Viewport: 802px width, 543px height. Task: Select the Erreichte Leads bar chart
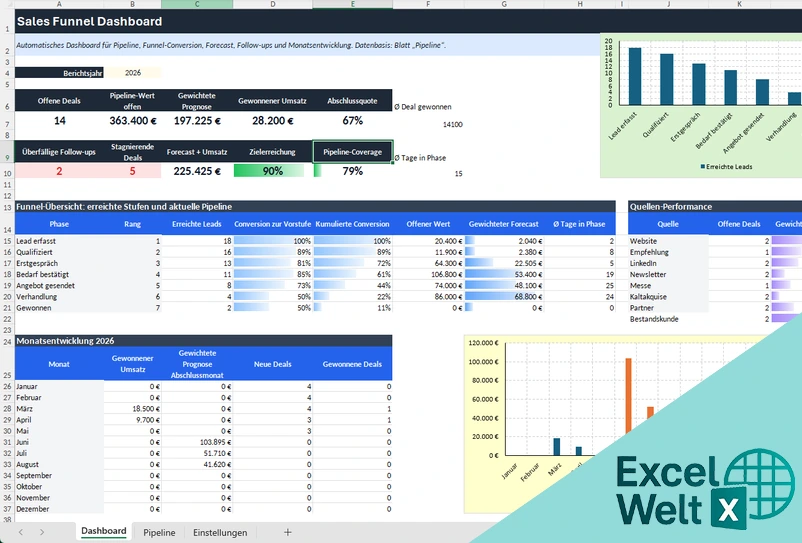tap(701, 106)
